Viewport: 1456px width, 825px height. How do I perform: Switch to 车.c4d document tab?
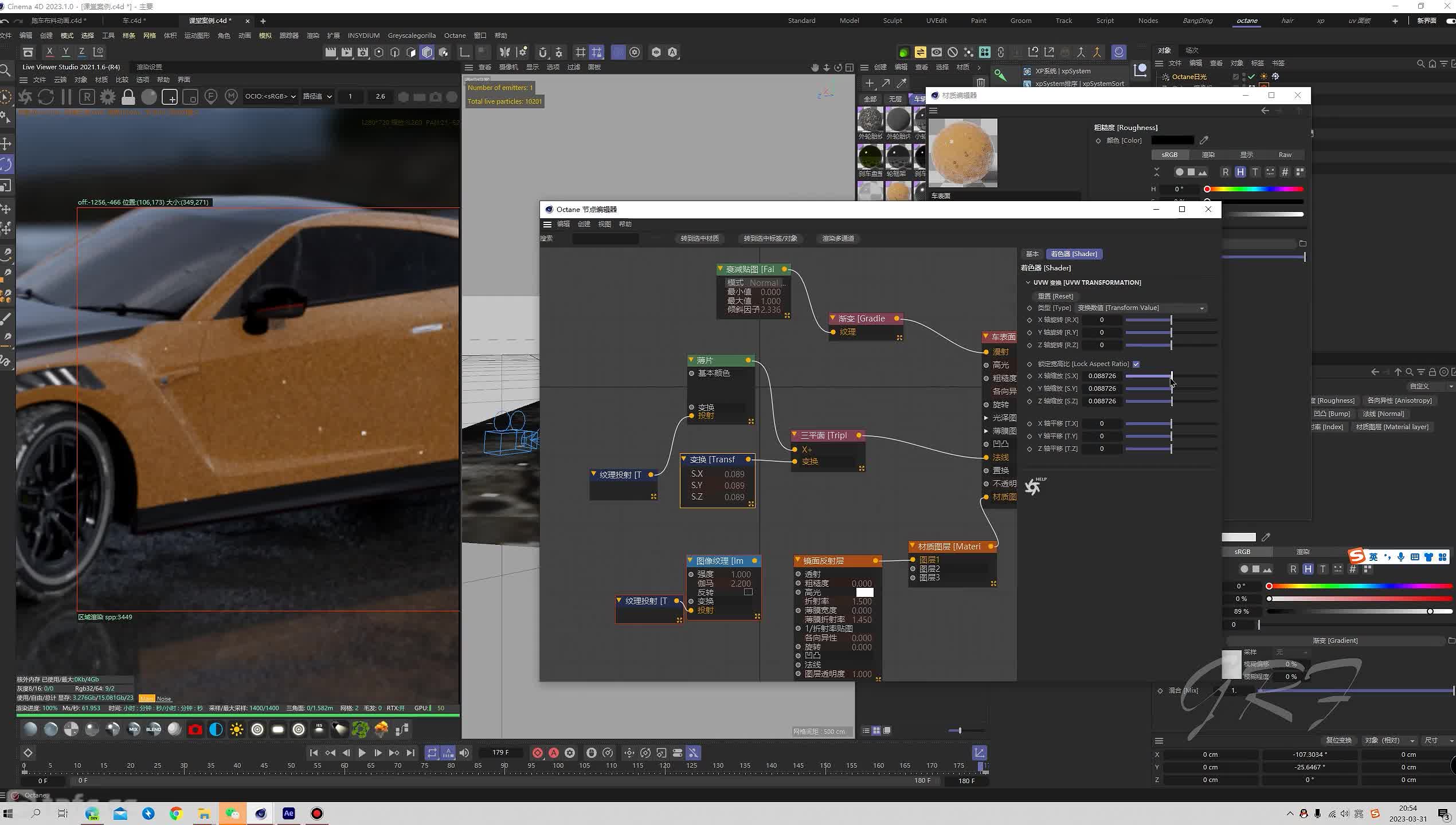(134, 21)
